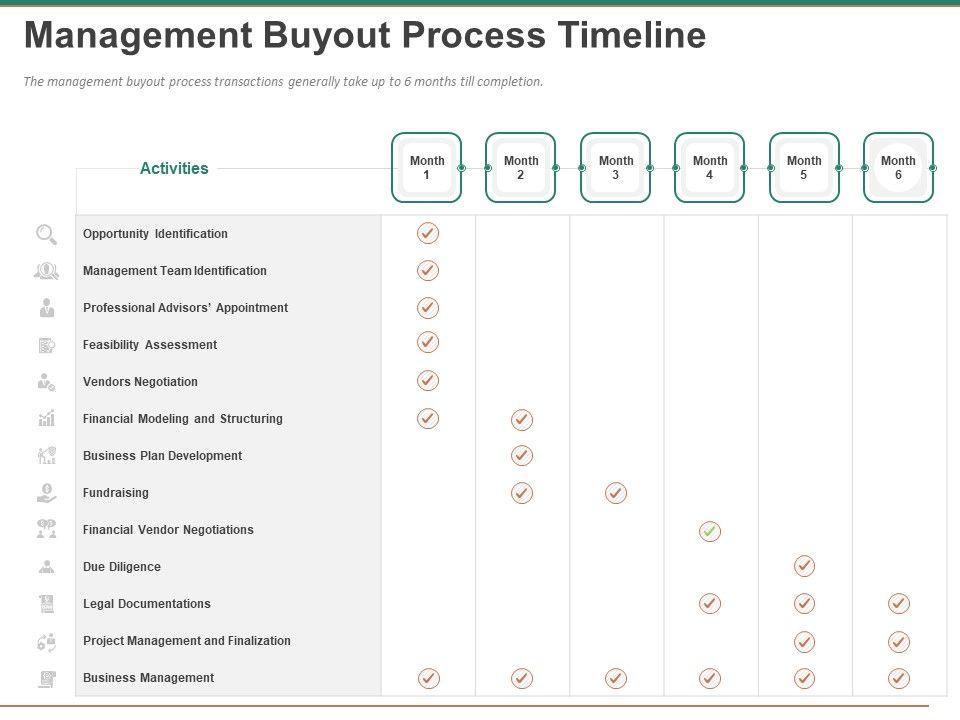This screenshot has height=720, width=960.
Task: Click the Business Plan Development label
Action: [162, 456]
